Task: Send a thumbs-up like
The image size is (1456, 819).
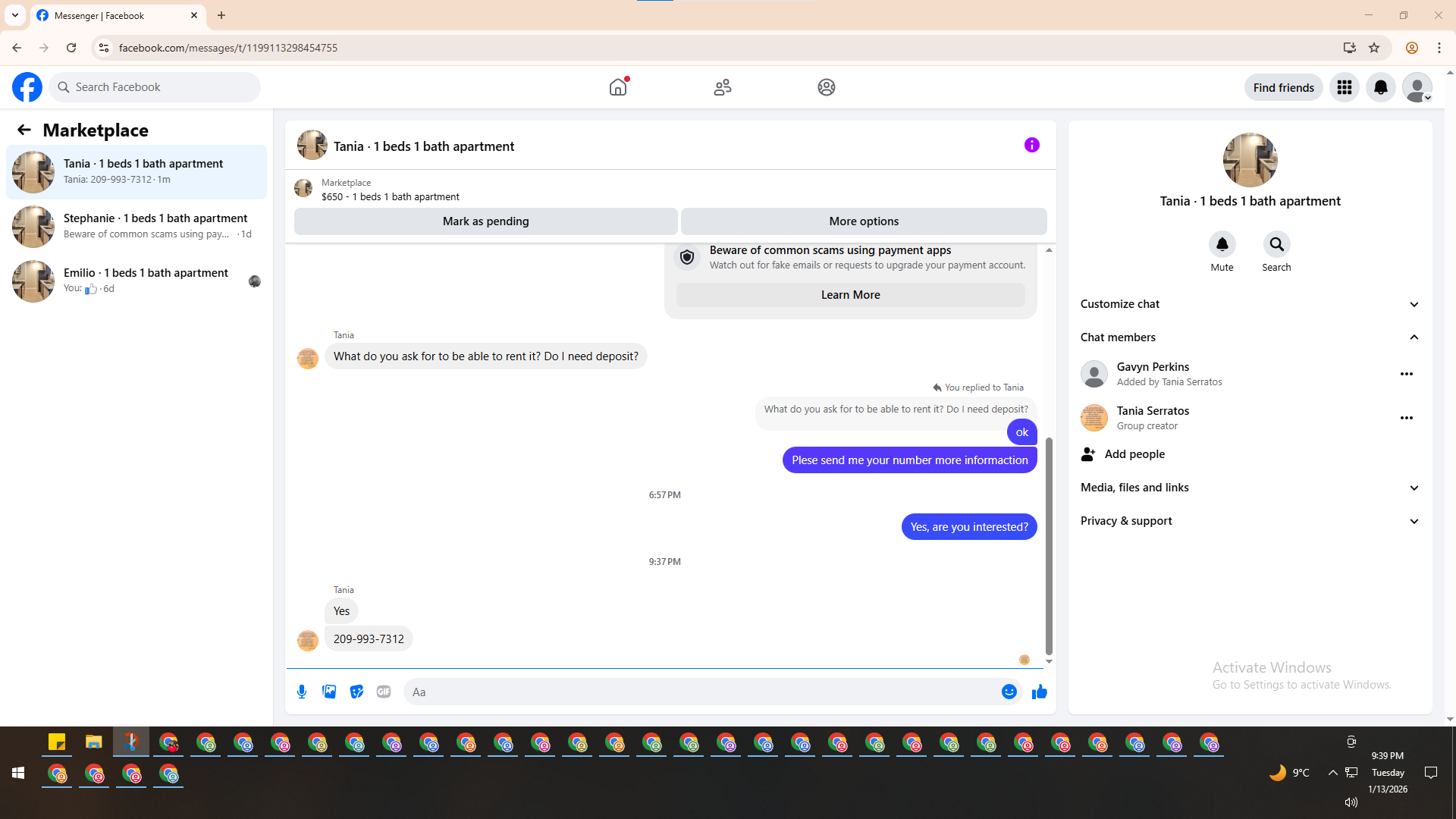Action: pyautogui.click(x=1039, y=692)
